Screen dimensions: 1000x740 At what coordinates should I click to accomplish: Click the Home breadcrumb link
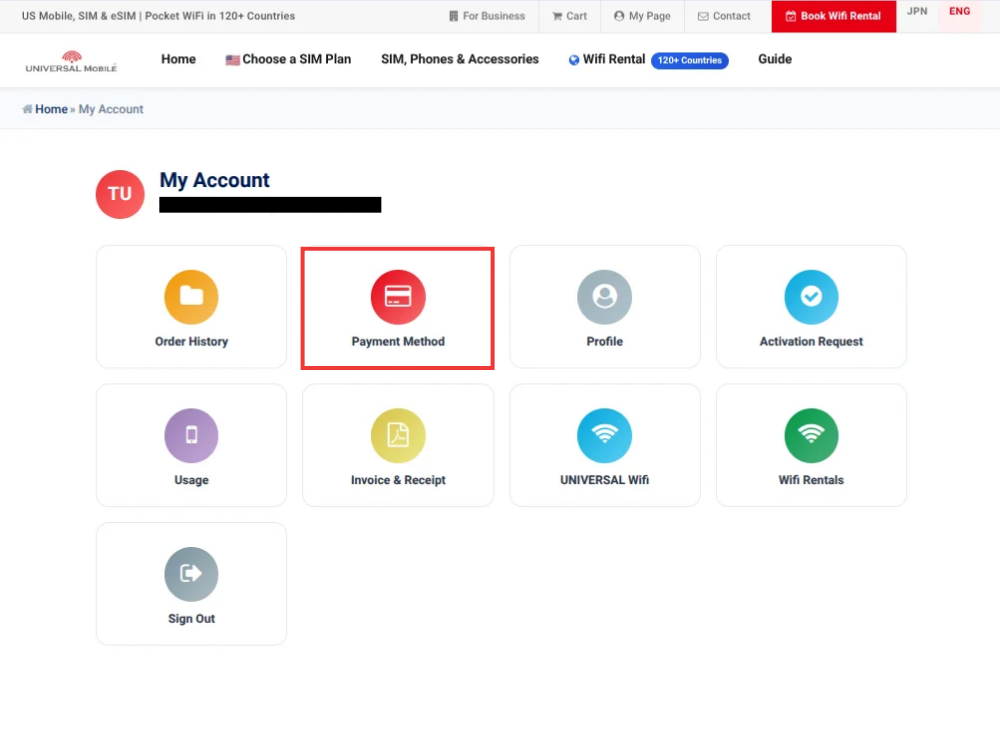click(51, 109)
